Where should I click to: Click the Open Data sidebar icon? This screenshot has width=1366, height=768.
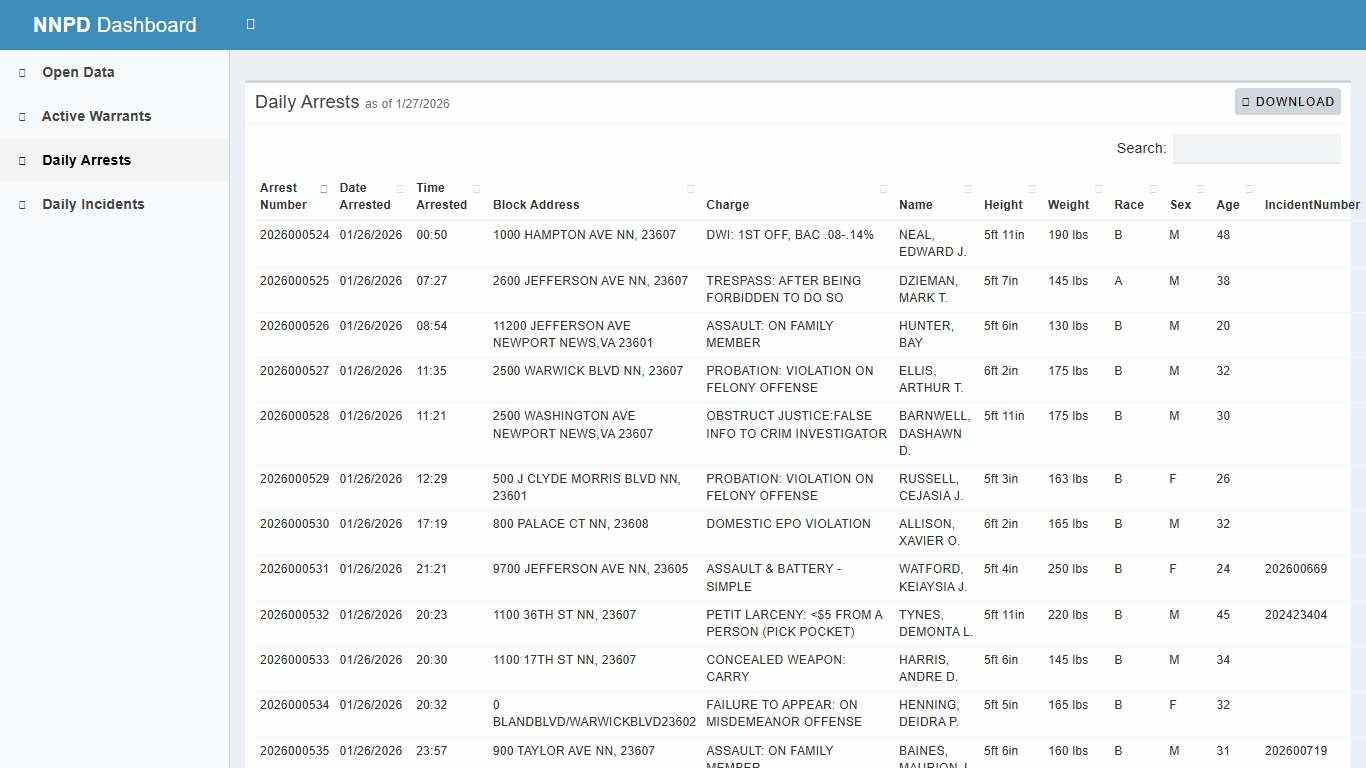point(22,72)
